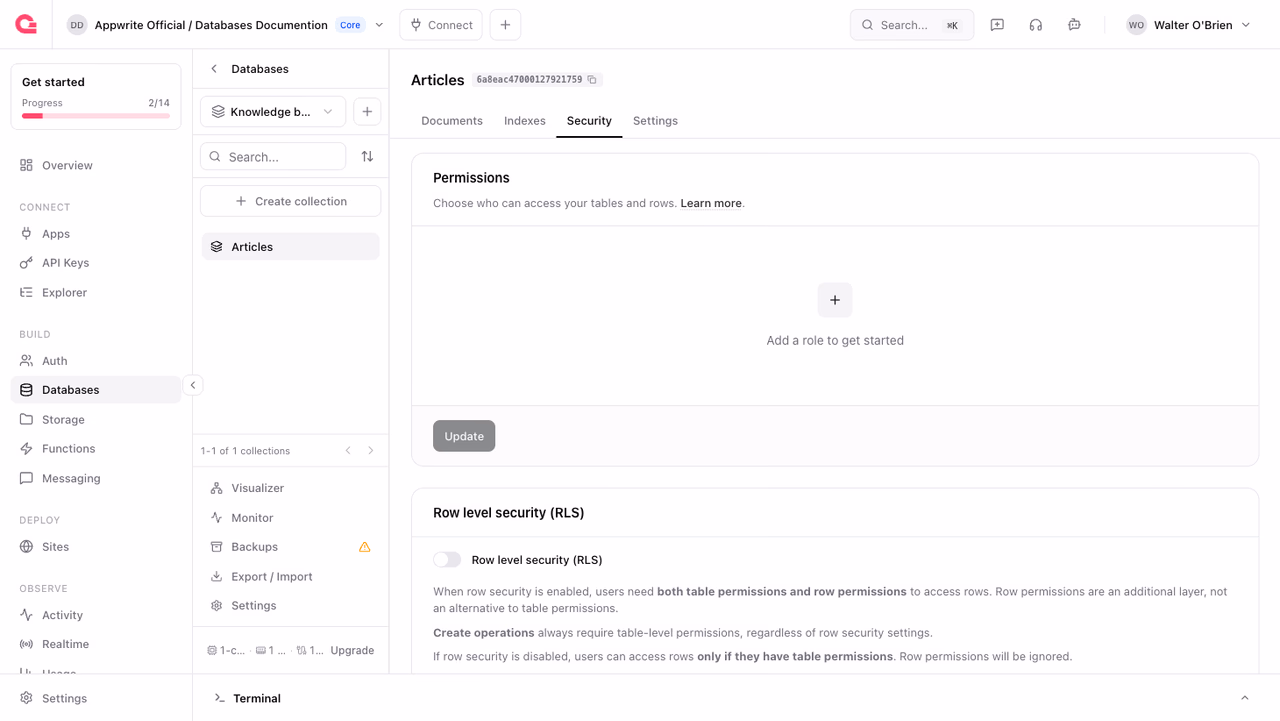Click the plus icon to add a role
The height and width of the screenshot is (721, 1280).
[835, 300]
